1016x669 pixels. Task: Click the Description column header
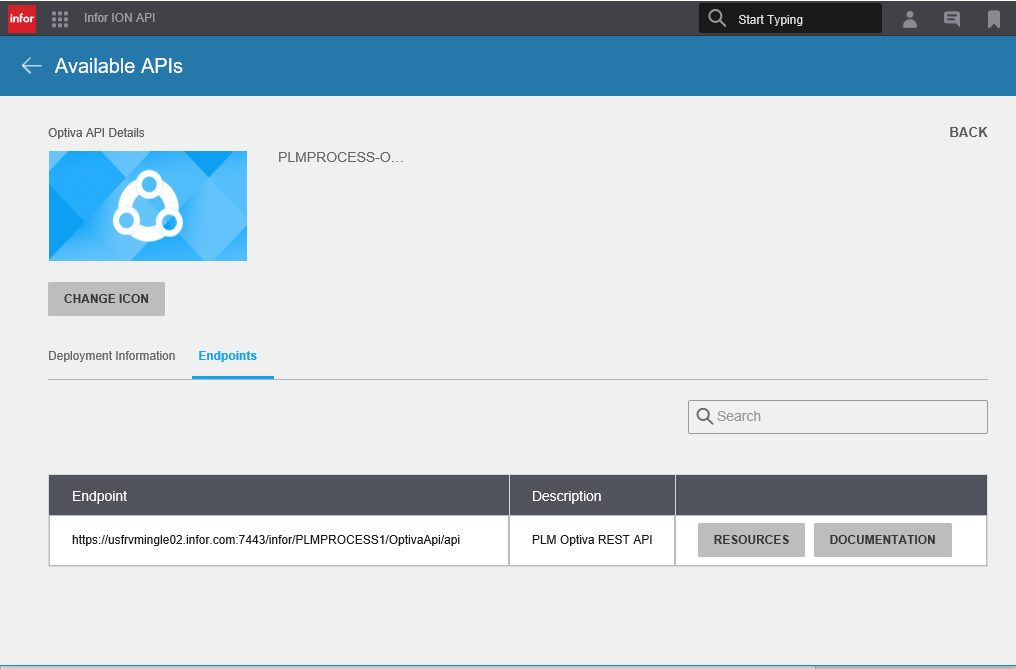point(592,496)
